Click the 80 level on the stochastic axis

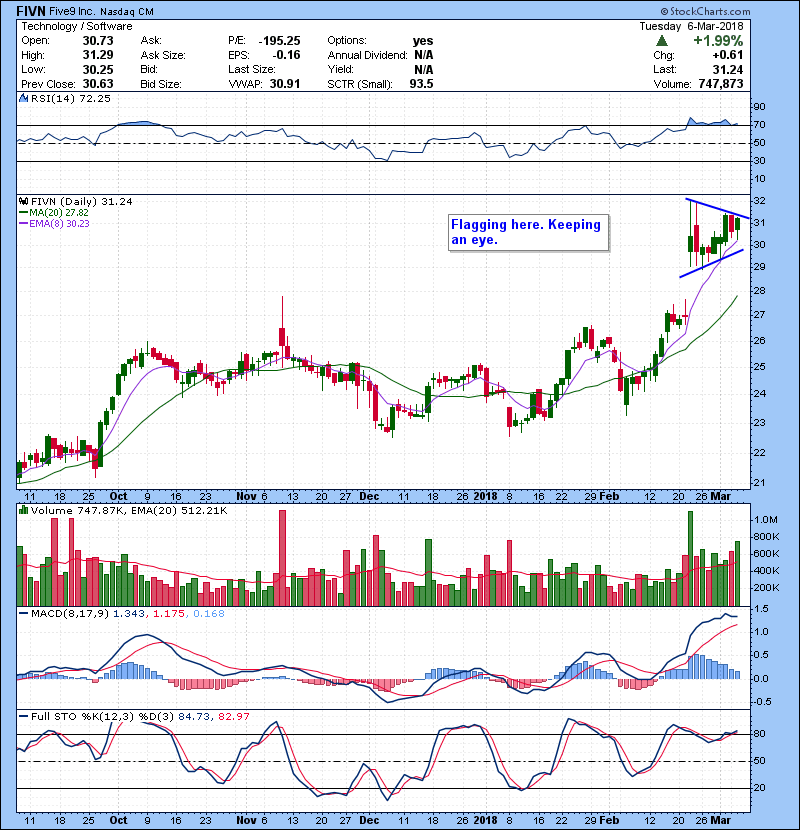coord(759,734)
